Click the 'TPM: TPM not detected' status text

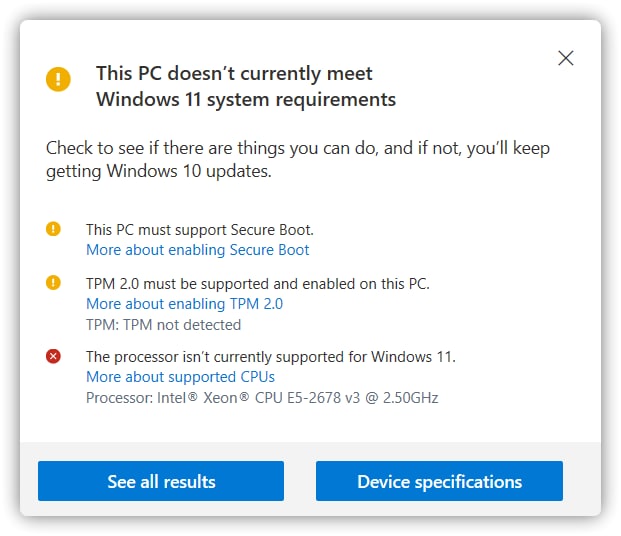pyautogui.click(x=164, y=325)
